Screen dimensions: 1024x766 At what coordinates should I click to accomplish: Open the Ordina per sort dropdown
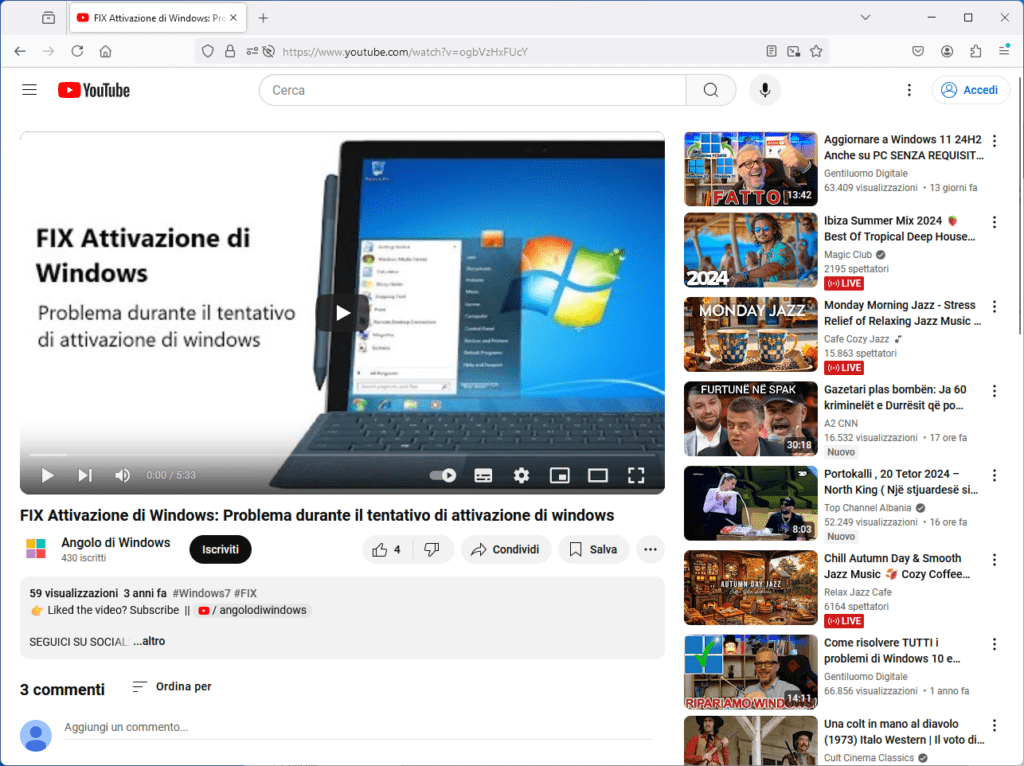pos(172,686)
